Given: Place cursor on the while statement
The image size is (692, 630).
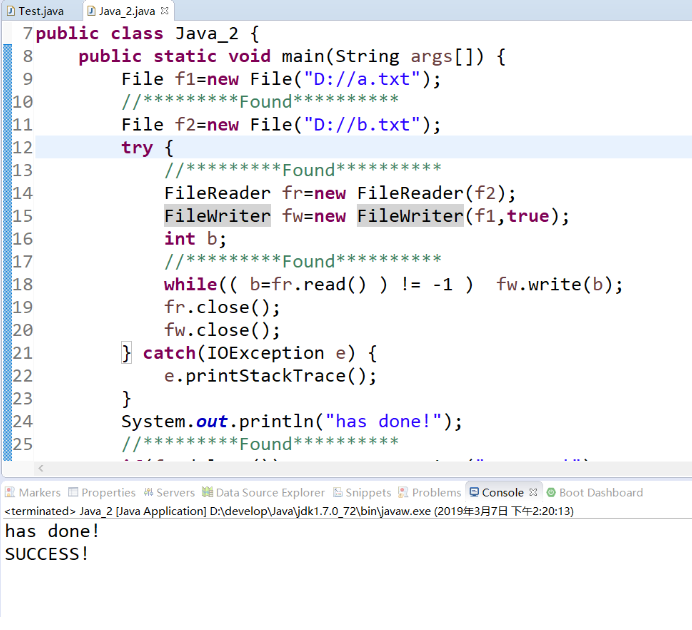Looking at the screenshot, I should [189, 285].
